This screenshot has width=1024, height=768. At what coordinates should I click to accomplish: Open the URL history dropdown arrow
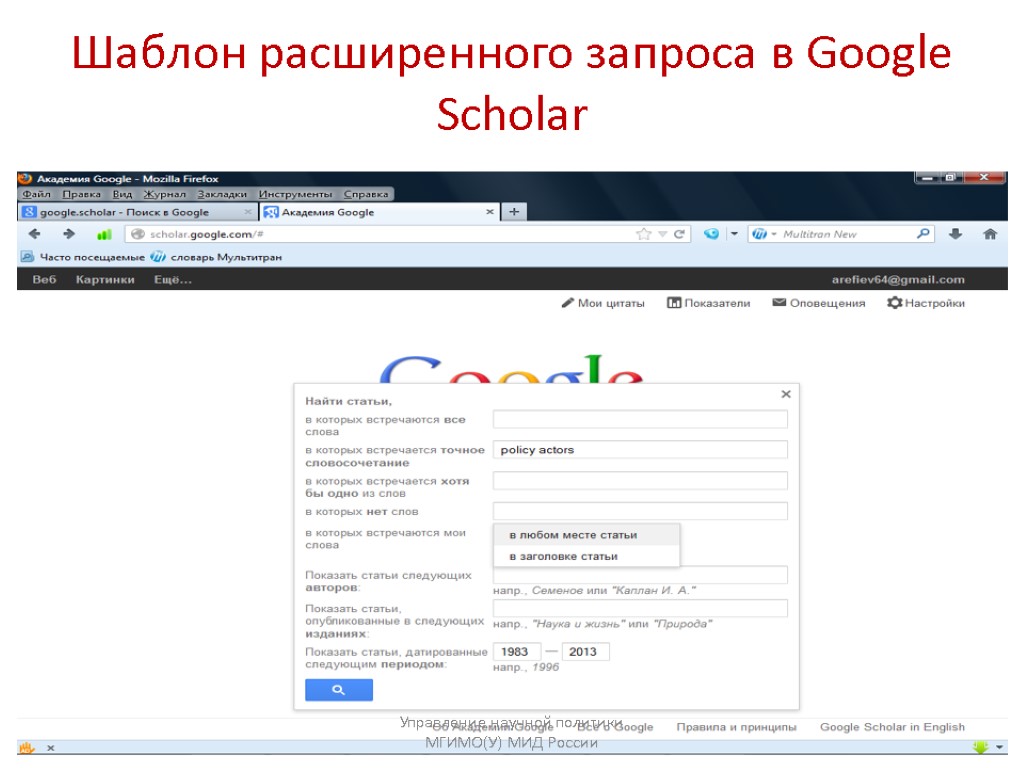coord(662,234)
